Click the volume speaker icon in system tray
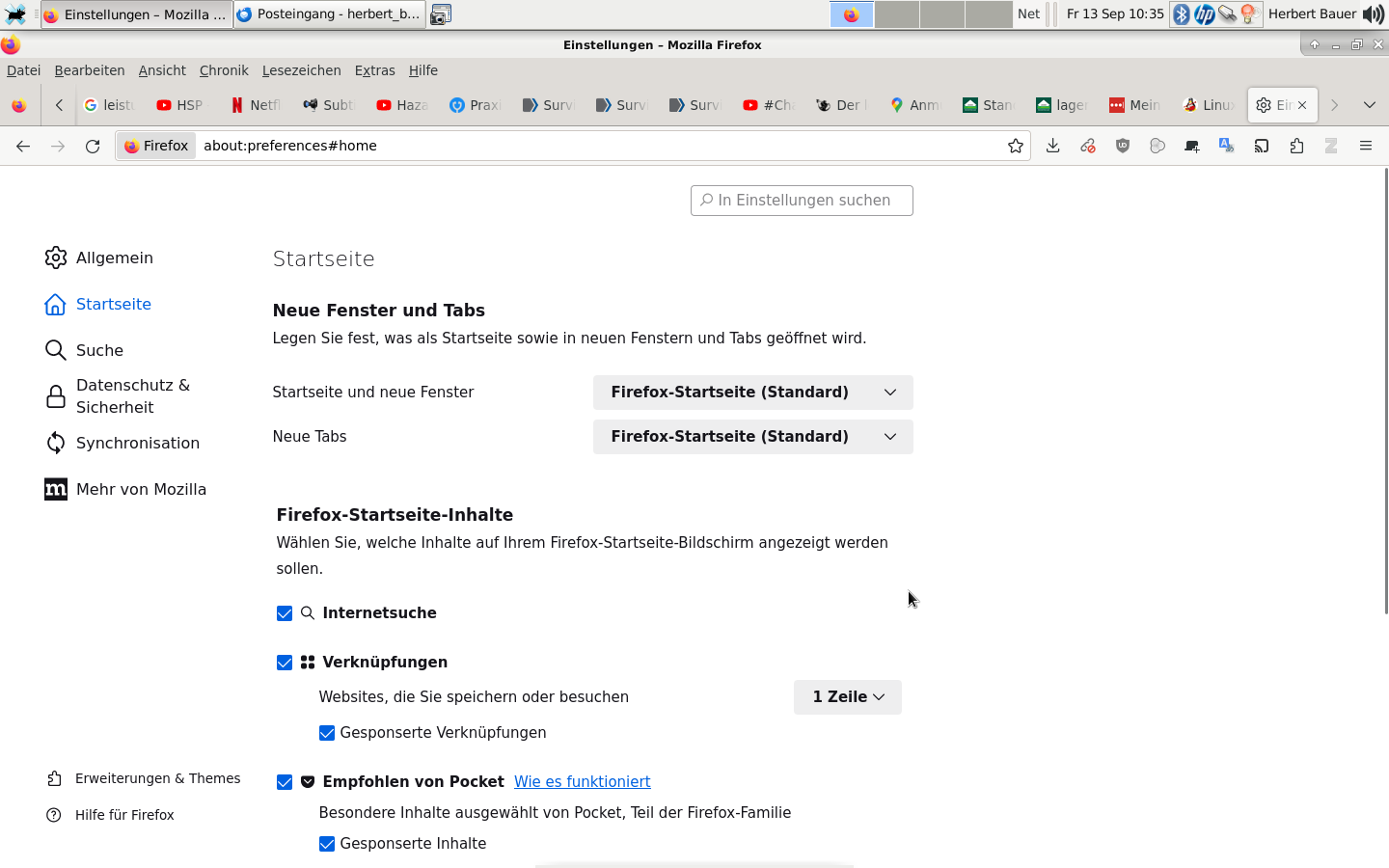The image size is (1389, 868). click(x=1374, y=14)
